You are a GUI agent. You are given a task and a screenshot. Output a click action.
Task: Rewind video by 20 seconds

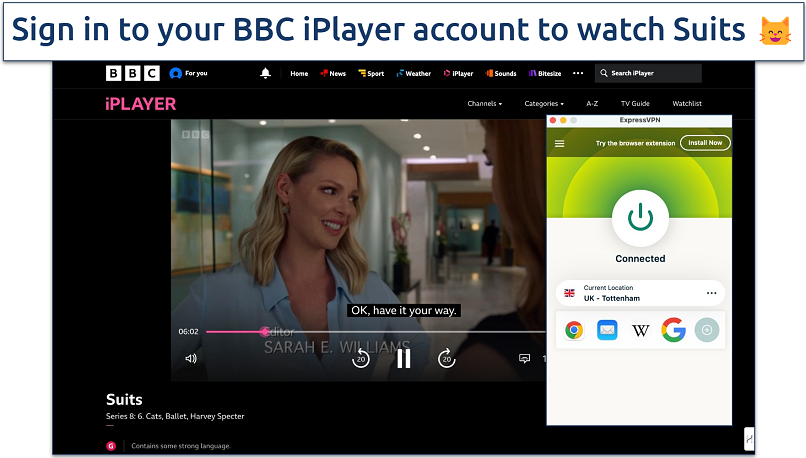(x=361, y=359)
